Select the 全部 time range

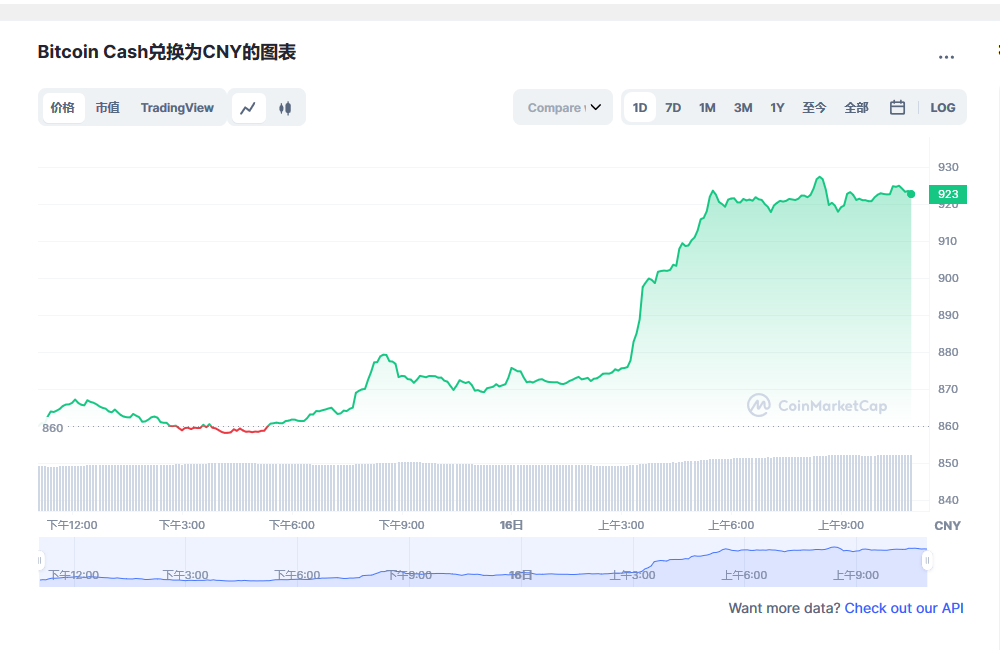pos(856,108)
